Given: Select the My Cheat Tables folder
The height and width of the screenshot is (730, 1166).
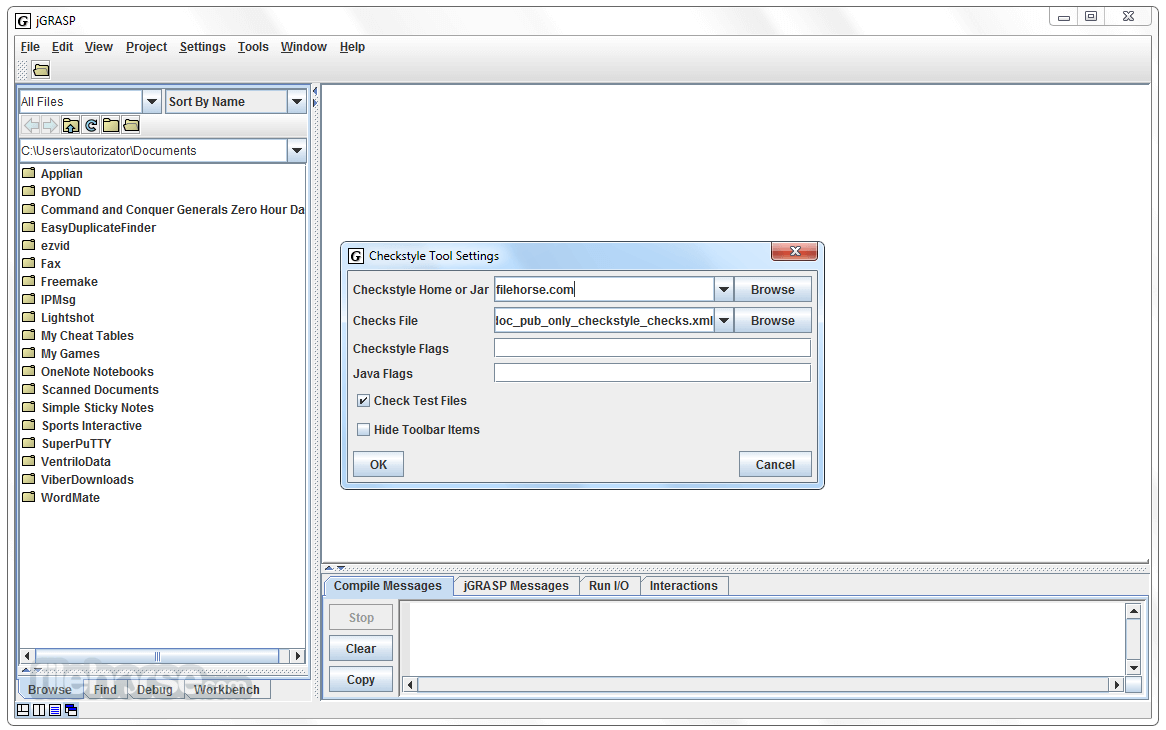Looking at the screenshot, I should click(87, 335).
